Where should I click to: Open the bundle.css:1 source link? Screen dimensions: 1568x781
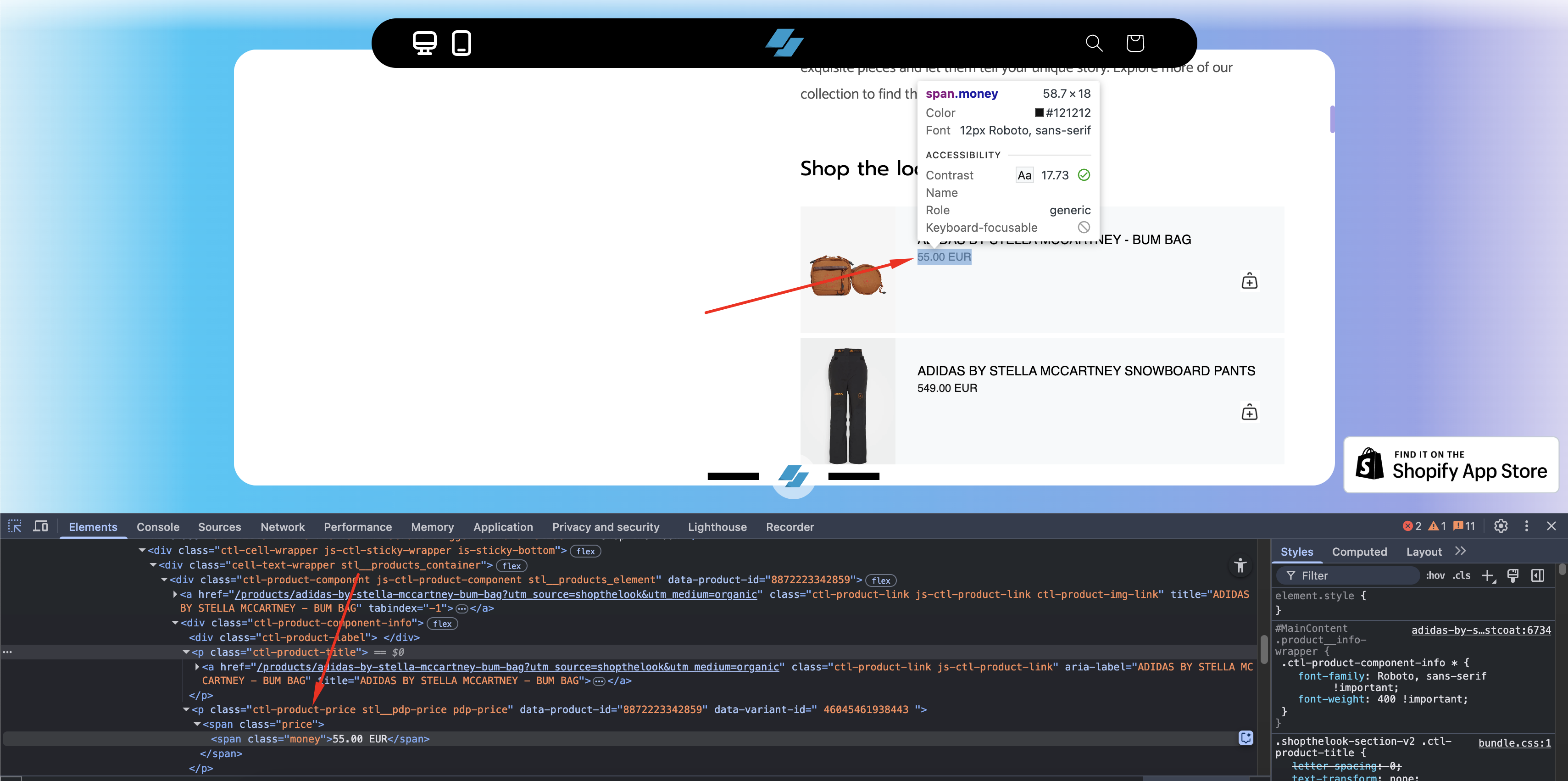pos(1514,742)
